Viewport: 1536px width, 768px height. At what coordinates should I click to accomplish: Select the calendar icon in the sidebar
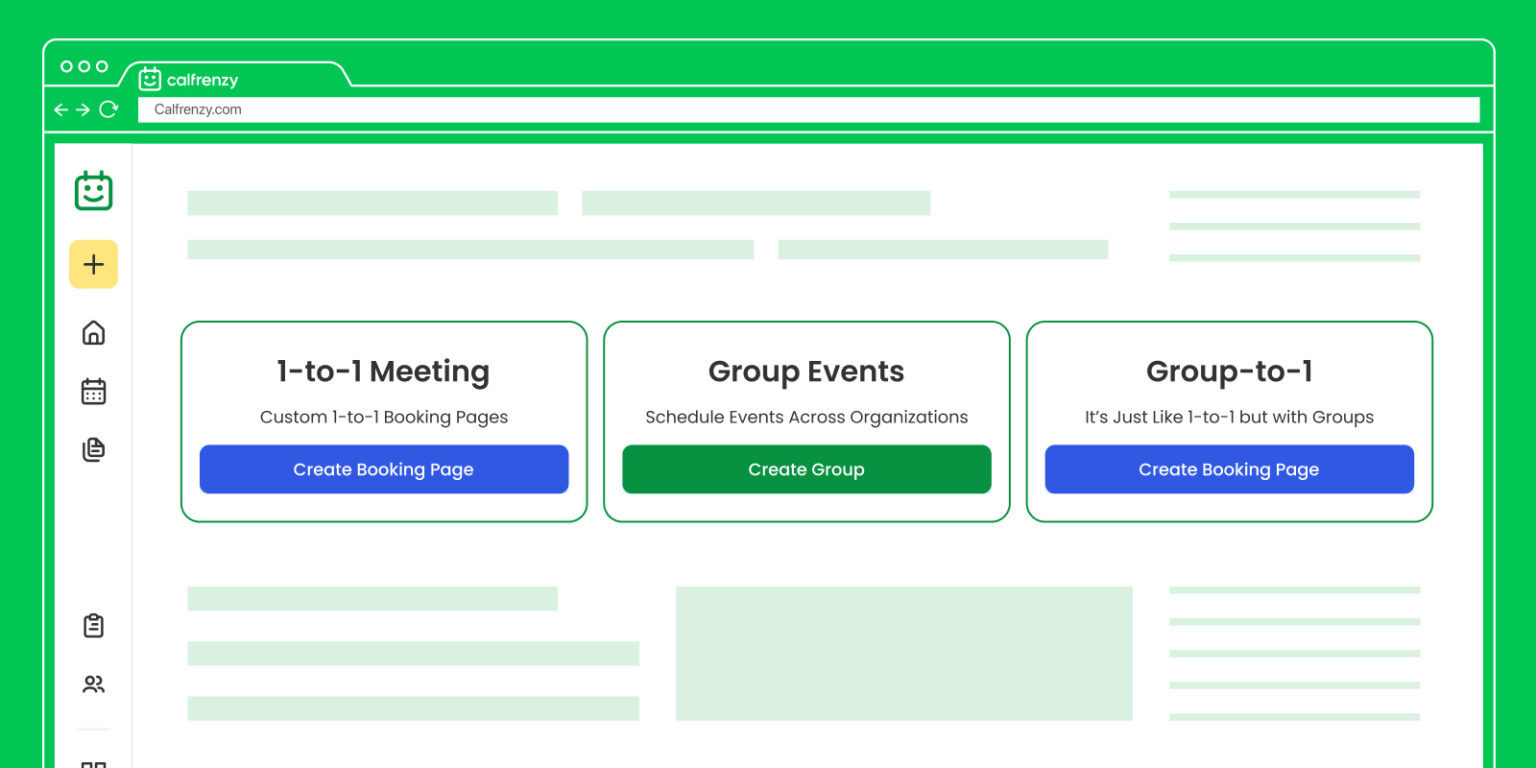pos(93,390)
